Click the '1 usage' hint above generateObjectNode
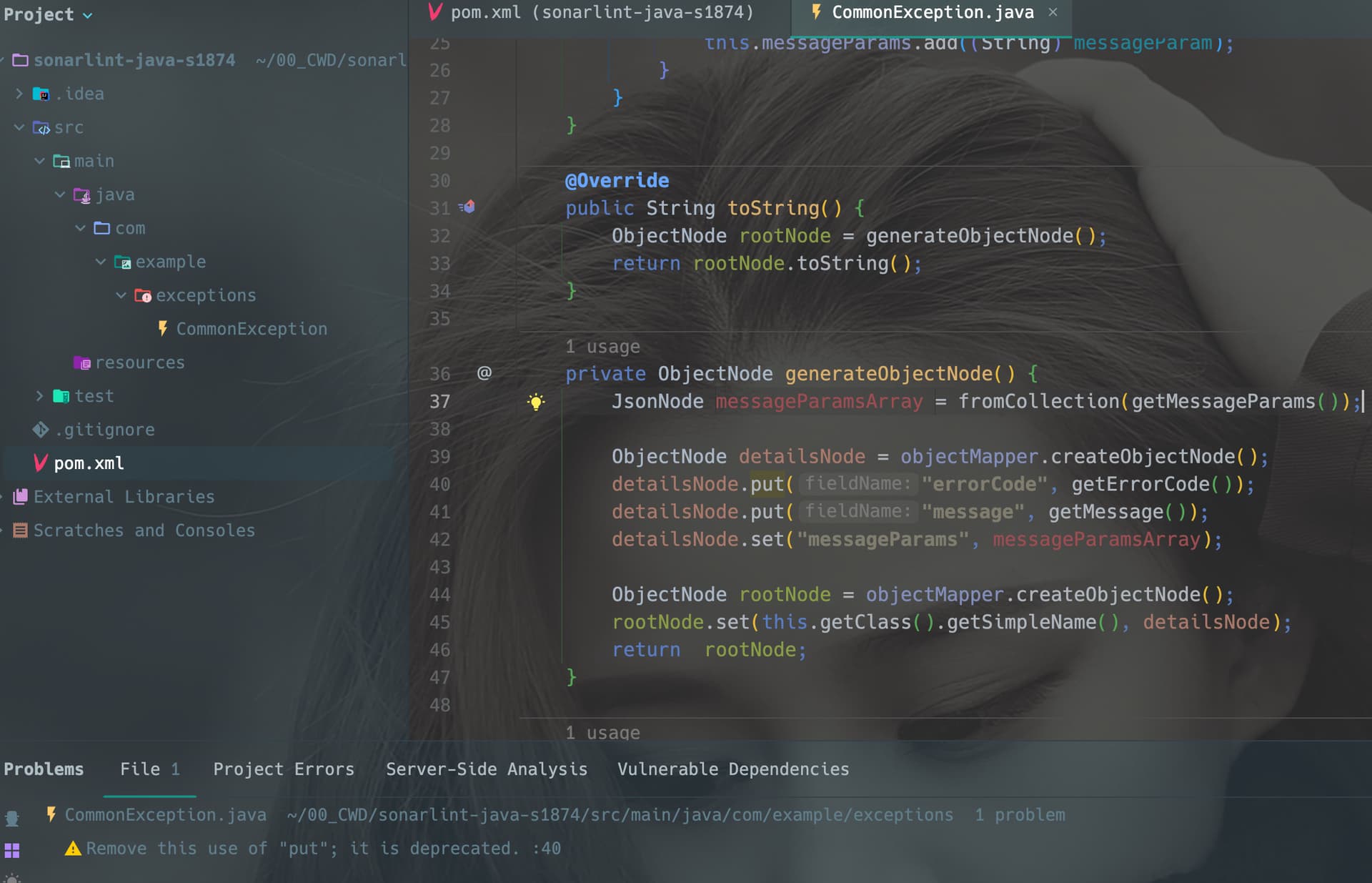1372x883 pixels. coord(602,347)
